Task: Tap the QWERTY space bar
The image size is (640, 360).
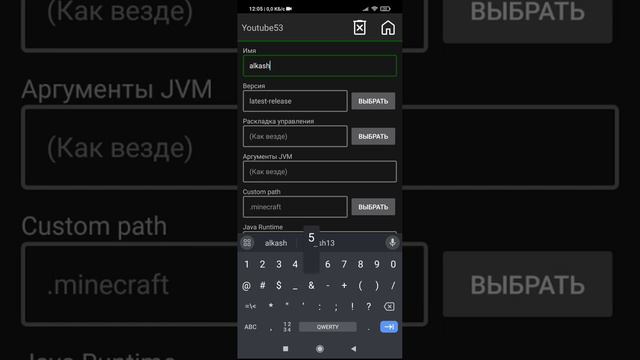Action: (328, 327)
